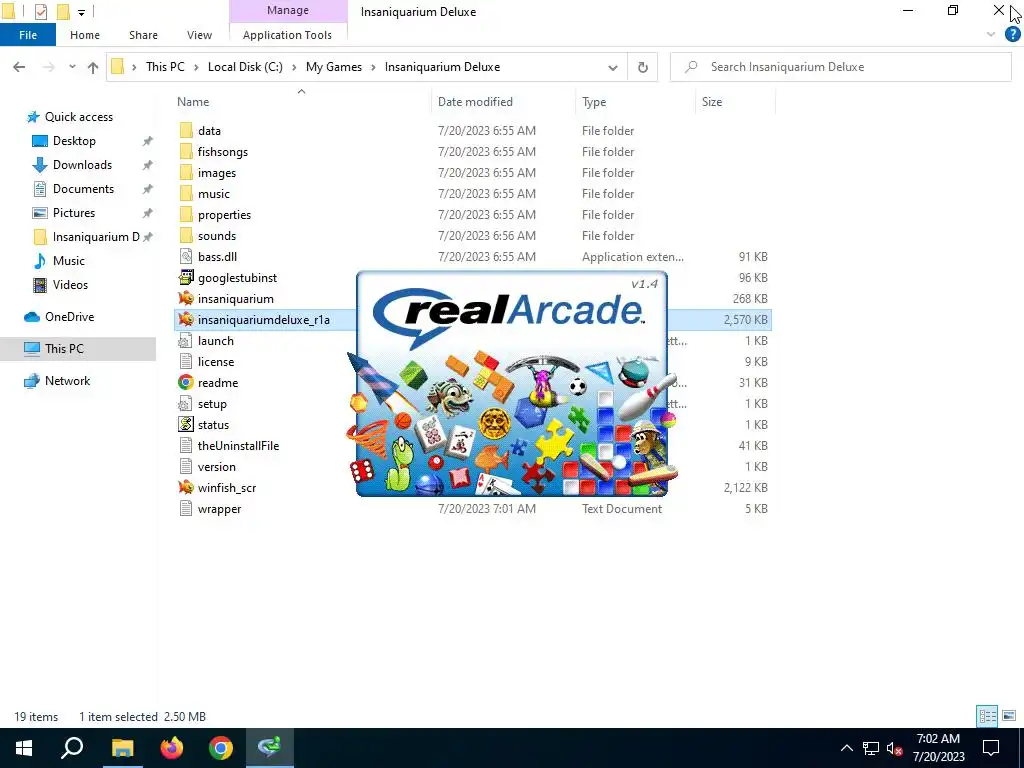Select the music folder icon

tap(186, 193)
